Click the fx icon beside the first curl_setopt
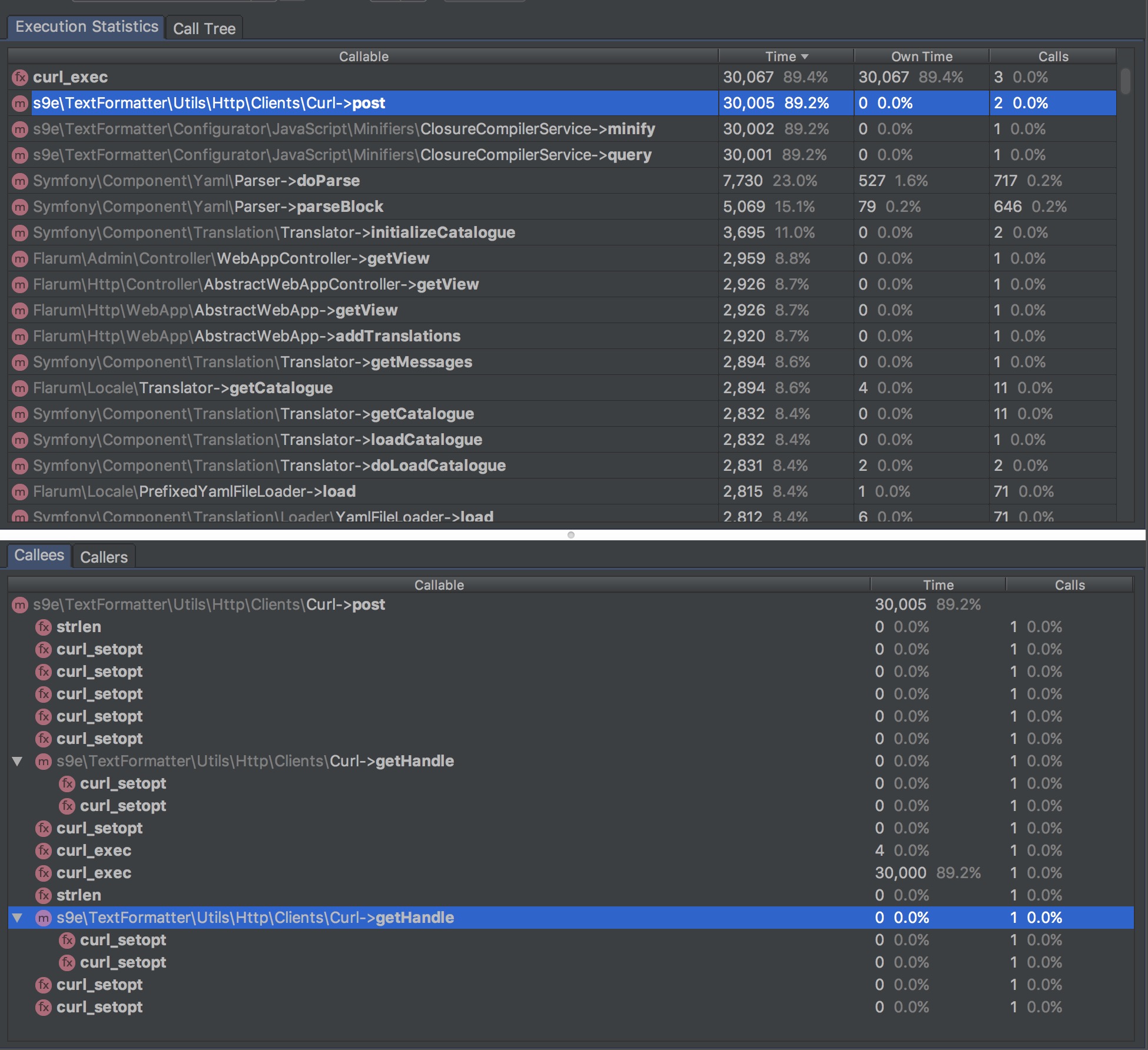This screenshot has width=1148, height=1050. click(x=44, y=649)
